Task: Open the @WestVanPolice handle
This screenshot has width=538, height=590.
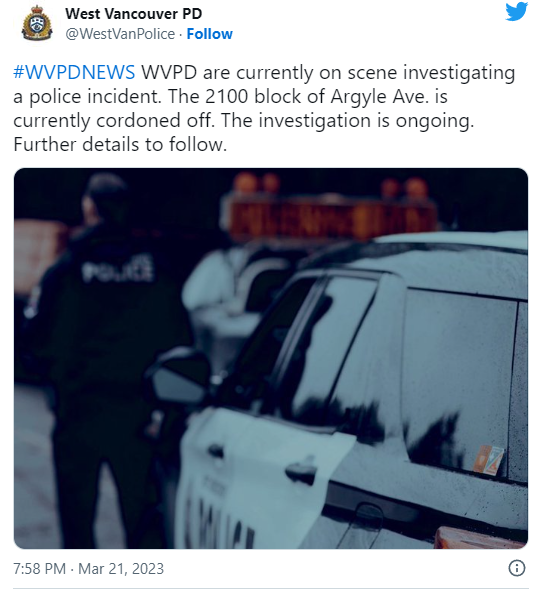Action: click(x=120, y=34)
